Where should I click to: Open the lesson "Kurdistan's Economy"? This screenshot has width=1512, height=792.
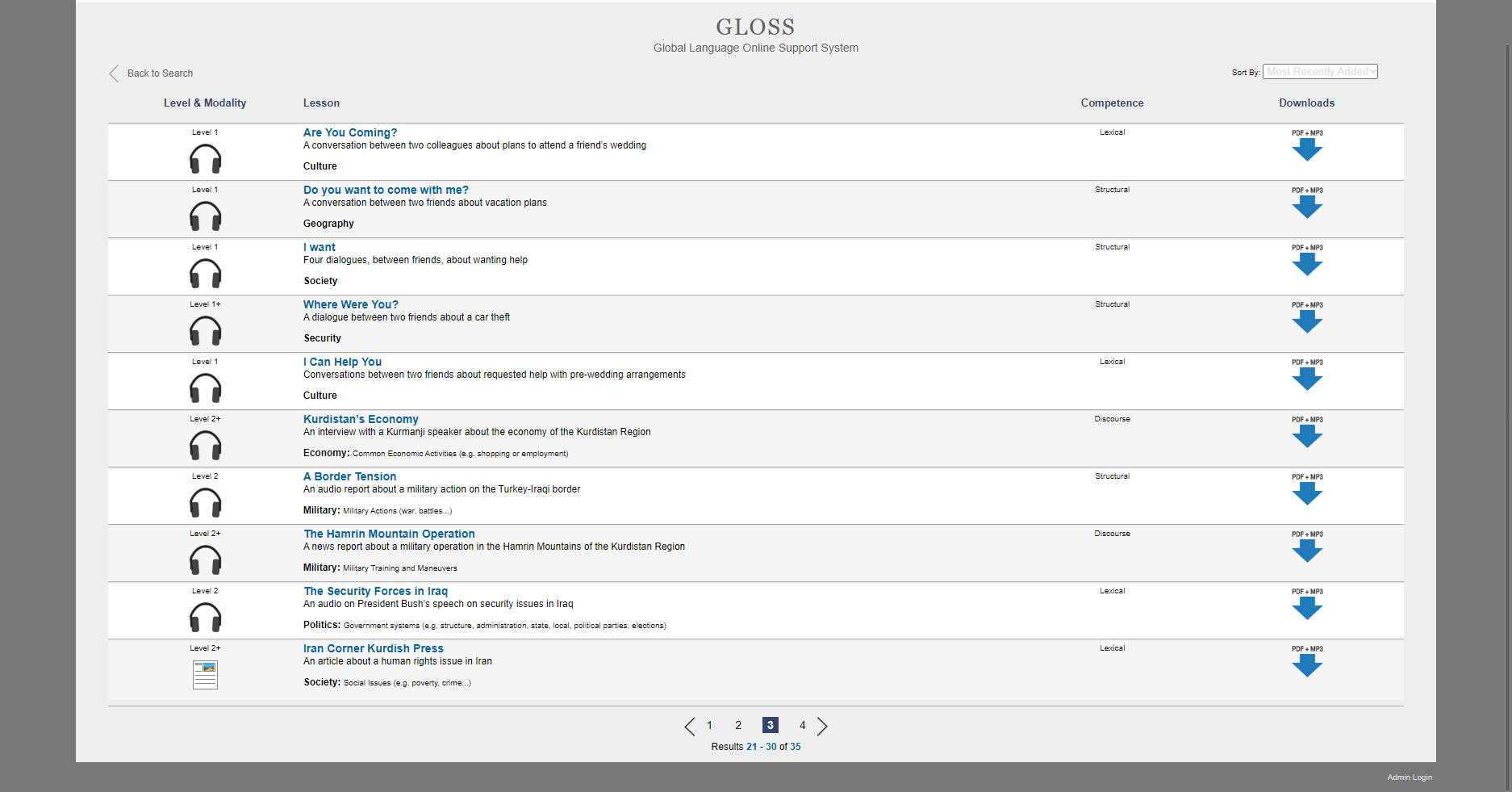(x=361, y=419)
